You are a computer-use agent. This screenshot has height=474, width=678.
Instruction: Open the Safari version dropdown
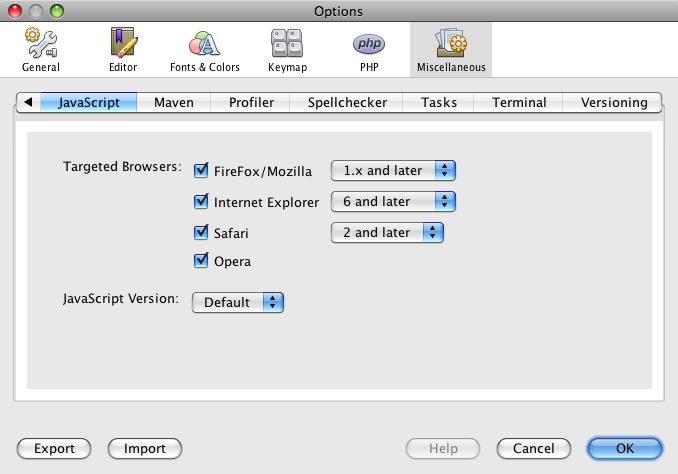point(387,232)
